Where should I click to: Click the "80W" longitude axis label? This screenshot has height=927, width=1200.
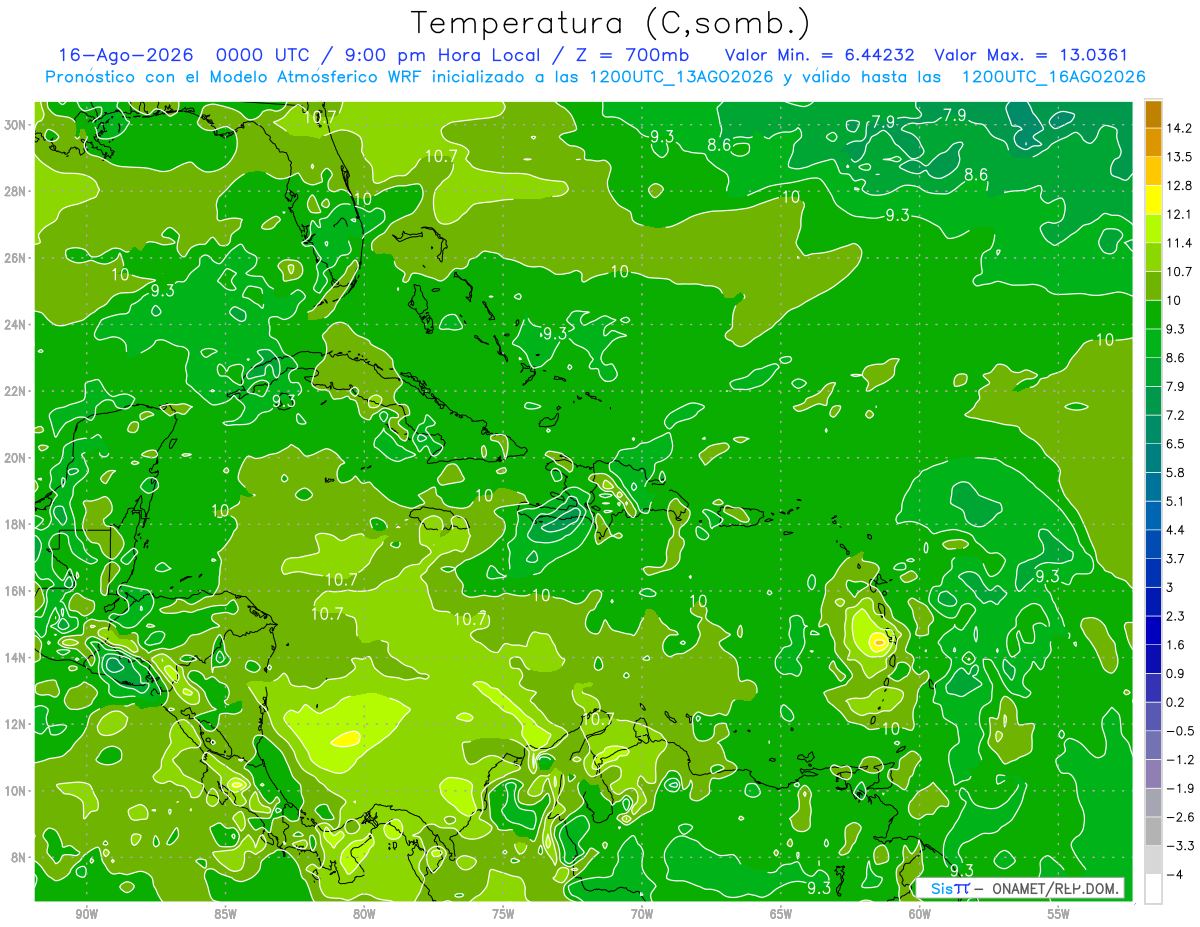(x=364, y=915)
